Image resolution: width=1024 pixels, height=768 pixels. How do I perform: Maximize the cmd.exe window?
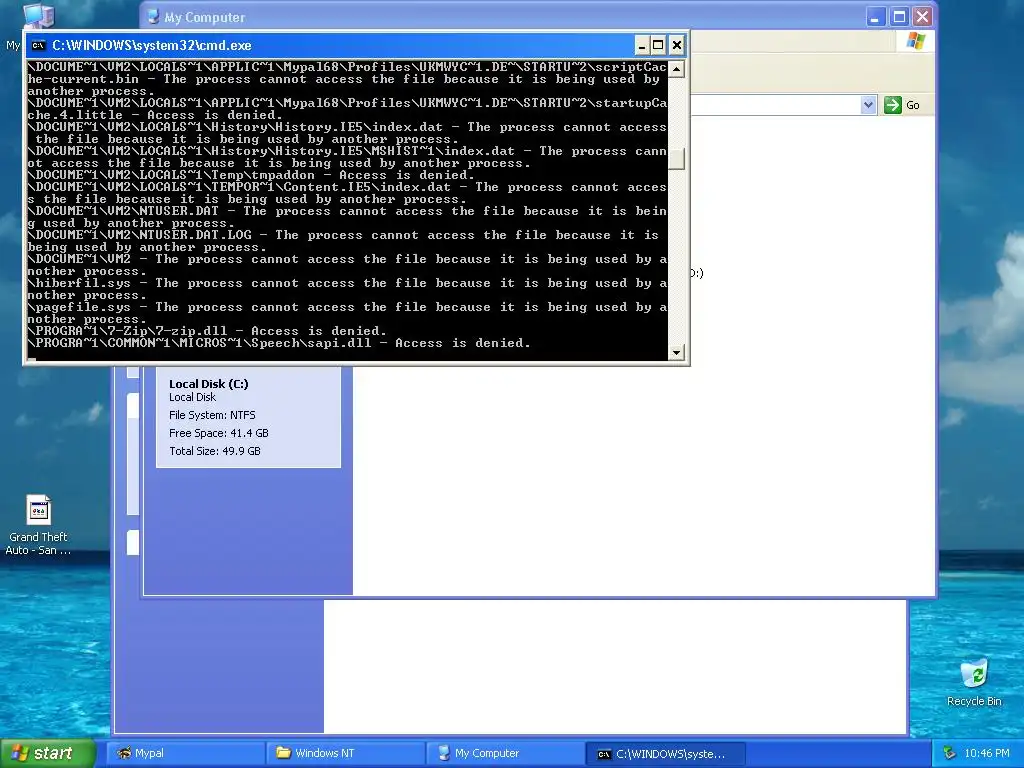coord(658,45)
